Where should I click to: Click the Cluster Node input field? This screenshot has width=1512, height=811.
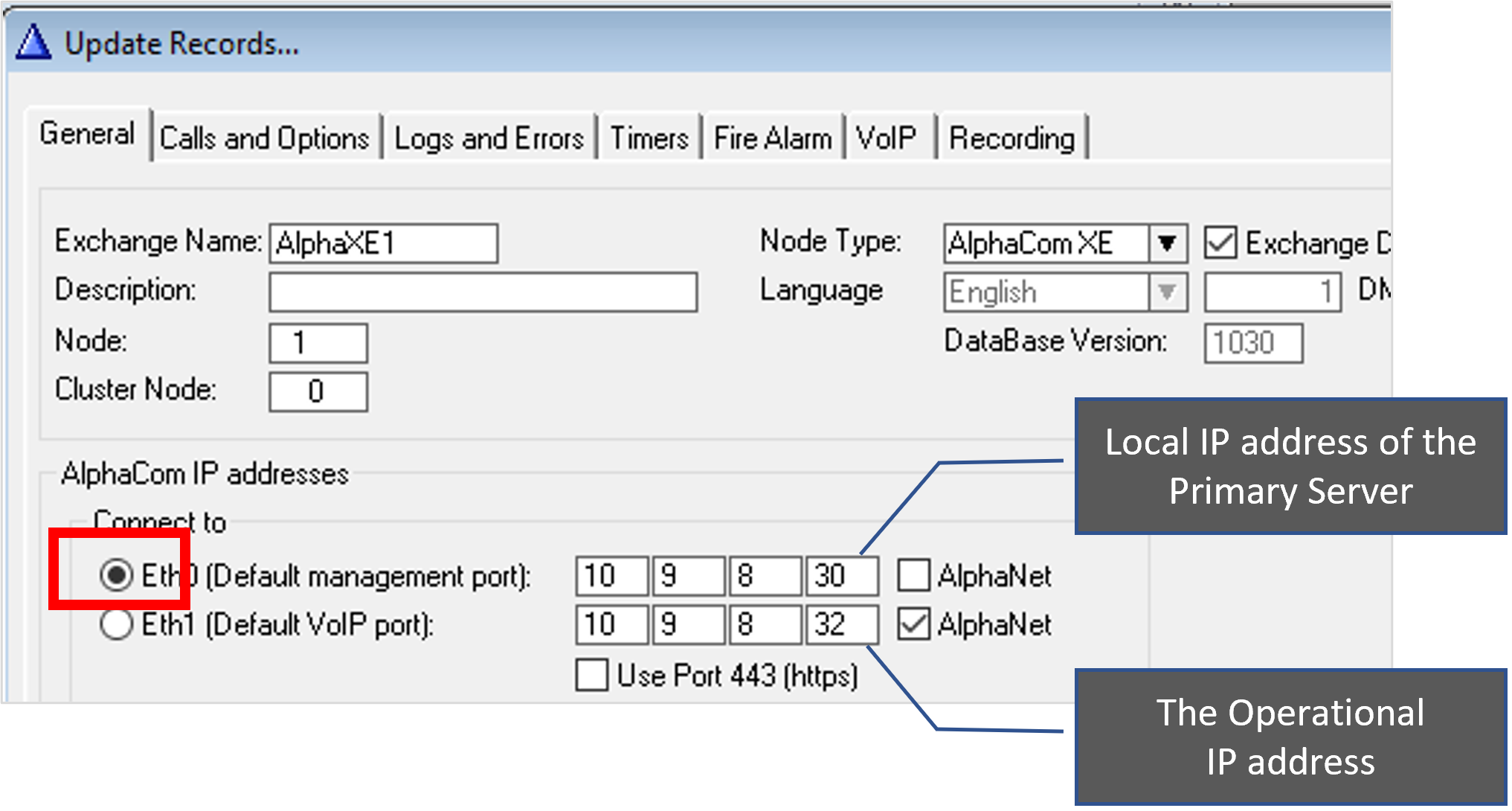click(318, 391)
